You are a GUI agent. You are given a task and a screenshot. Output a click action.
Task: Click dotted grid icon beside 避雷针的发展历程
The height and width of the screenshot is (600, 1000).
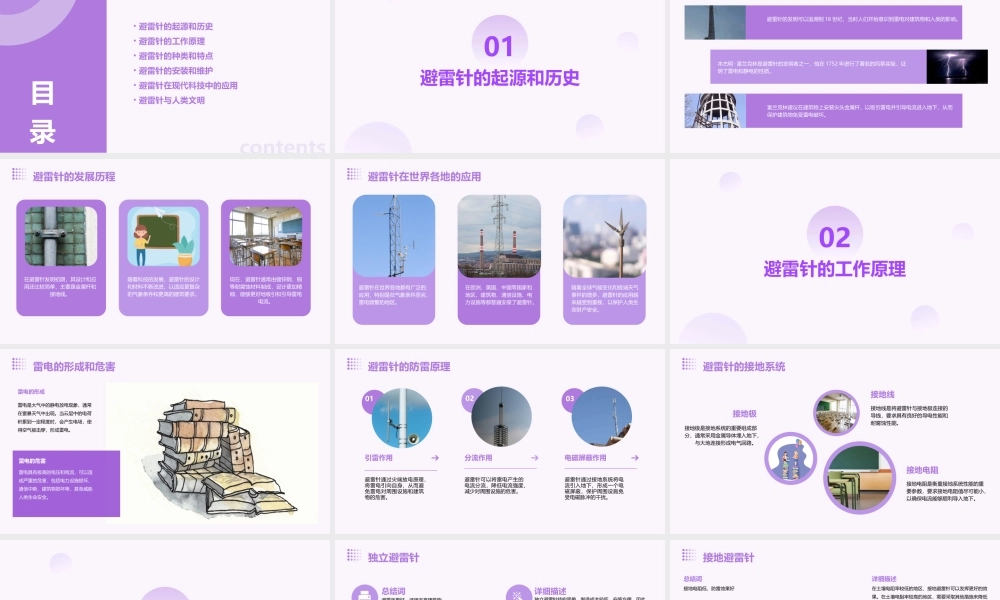click(x=19, y=174)
